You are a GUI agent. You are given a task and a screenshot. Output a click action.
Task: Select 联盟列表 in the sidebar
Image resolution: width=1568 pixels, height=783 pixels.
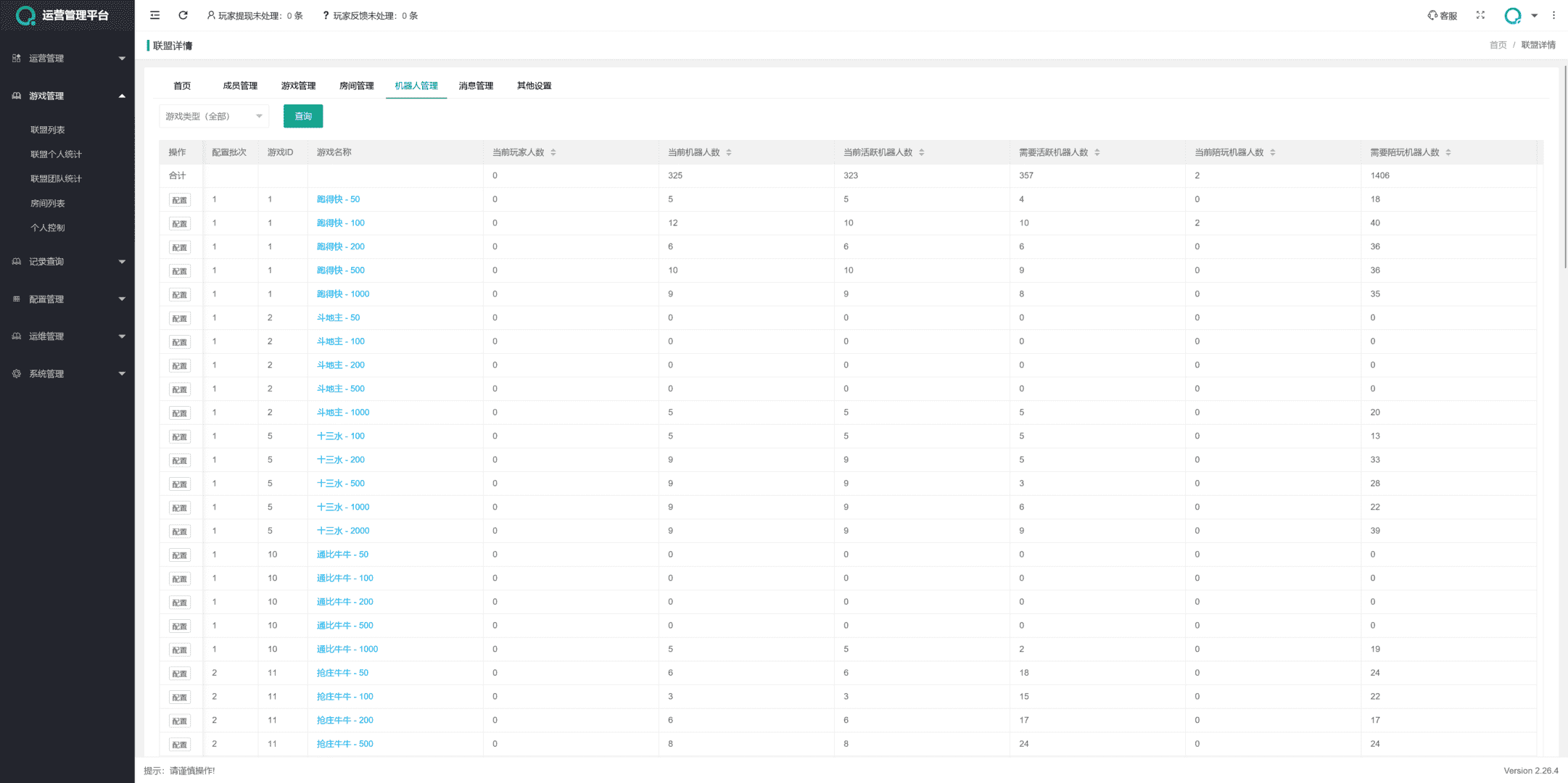tap(48, 130)
